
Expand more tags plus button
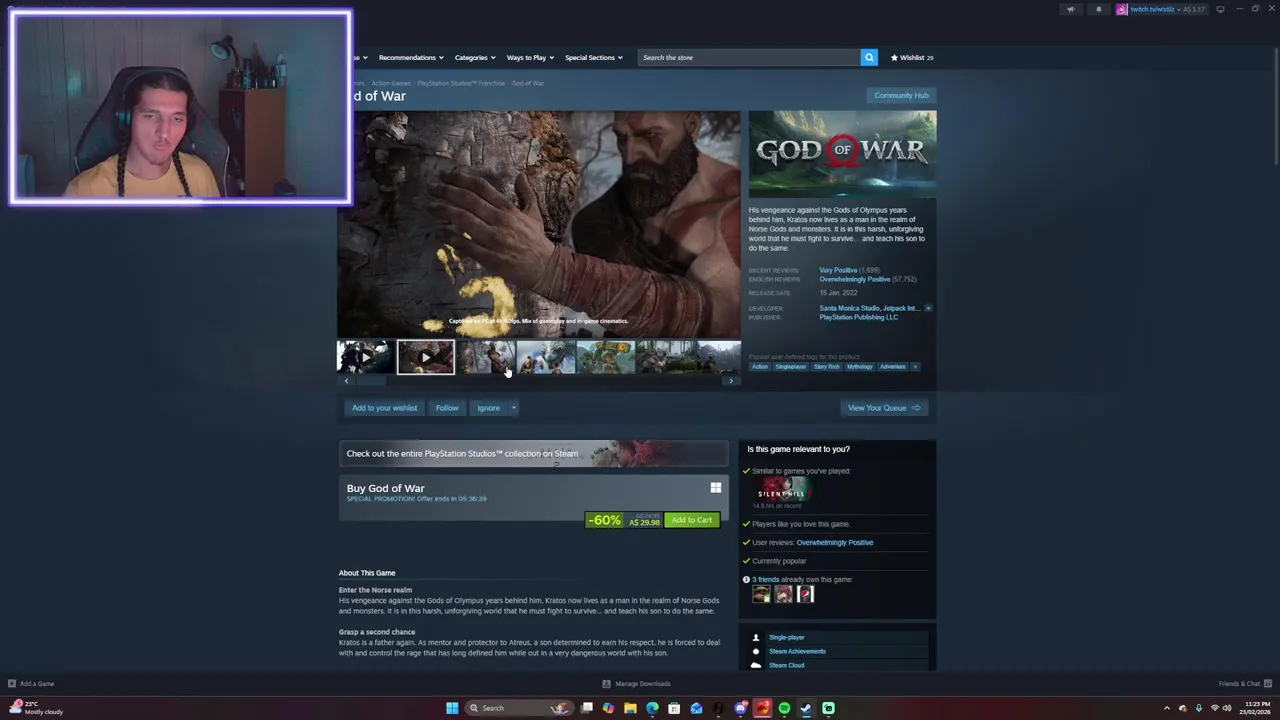pyautogui.click(x=914, y=366)
